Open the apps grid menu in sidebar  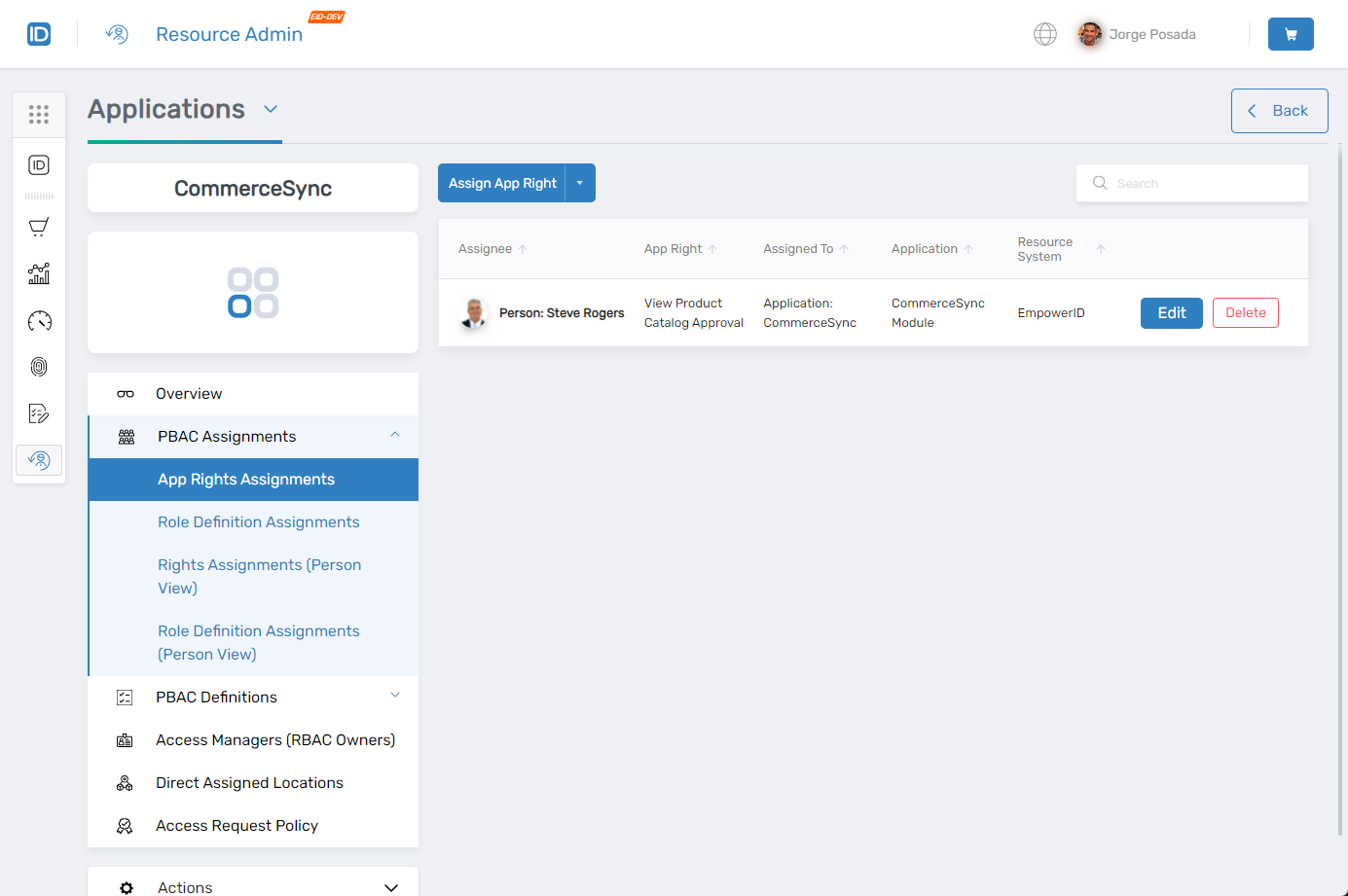pos(39,115)
